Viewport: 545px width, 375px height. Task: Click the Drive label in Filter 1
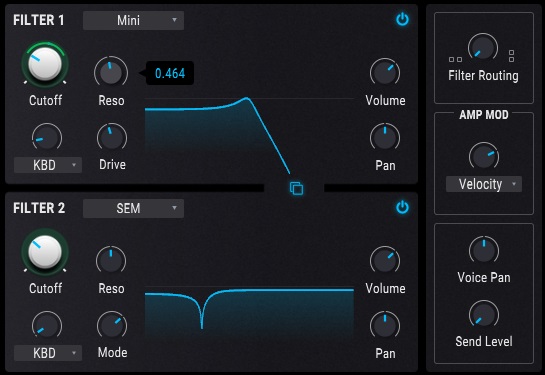pos(112,164)
